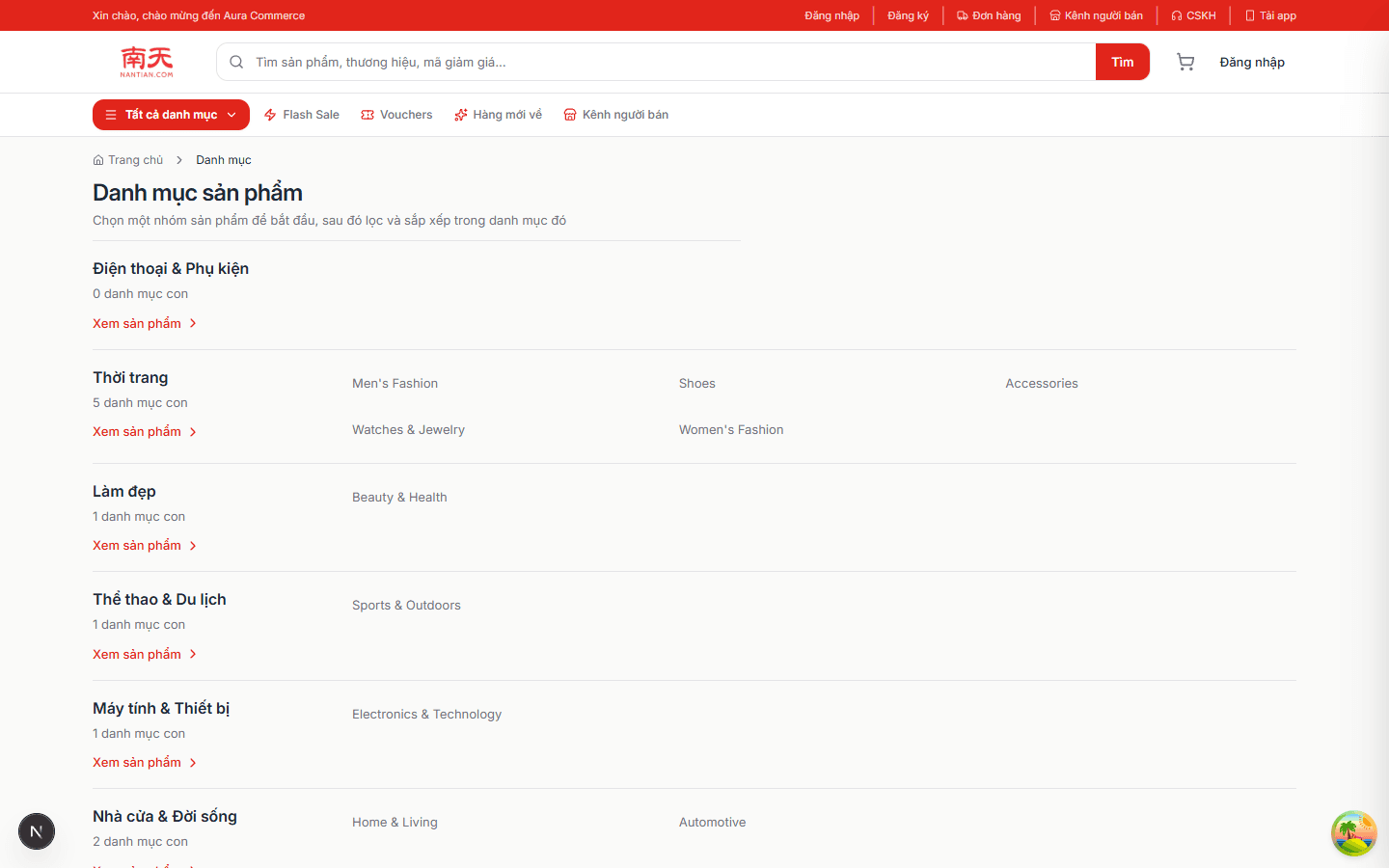
Task: Open Đơn hàng in the top bar
Action: pyautogui.click(x=989, y=15)
